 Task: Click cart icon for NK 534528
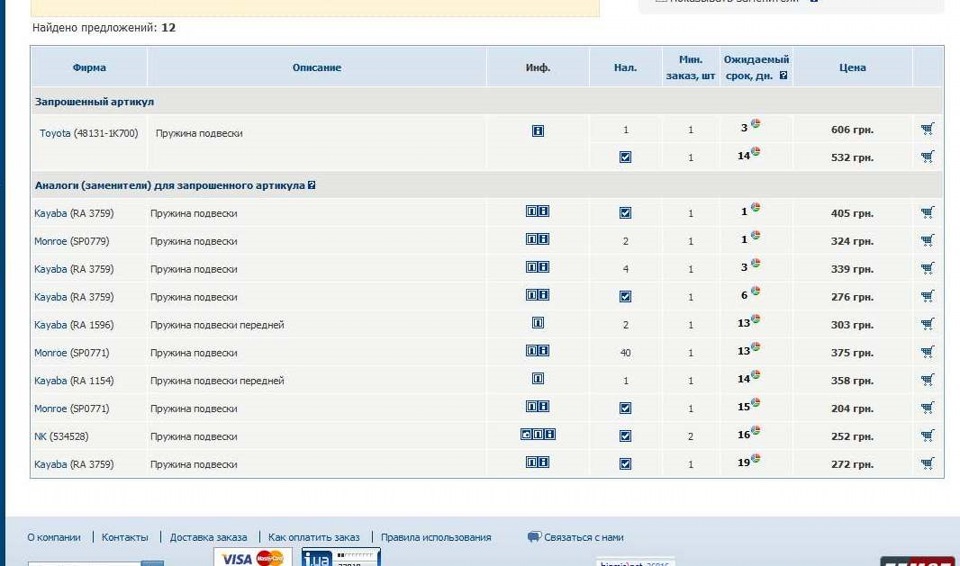tap(927, 436)
